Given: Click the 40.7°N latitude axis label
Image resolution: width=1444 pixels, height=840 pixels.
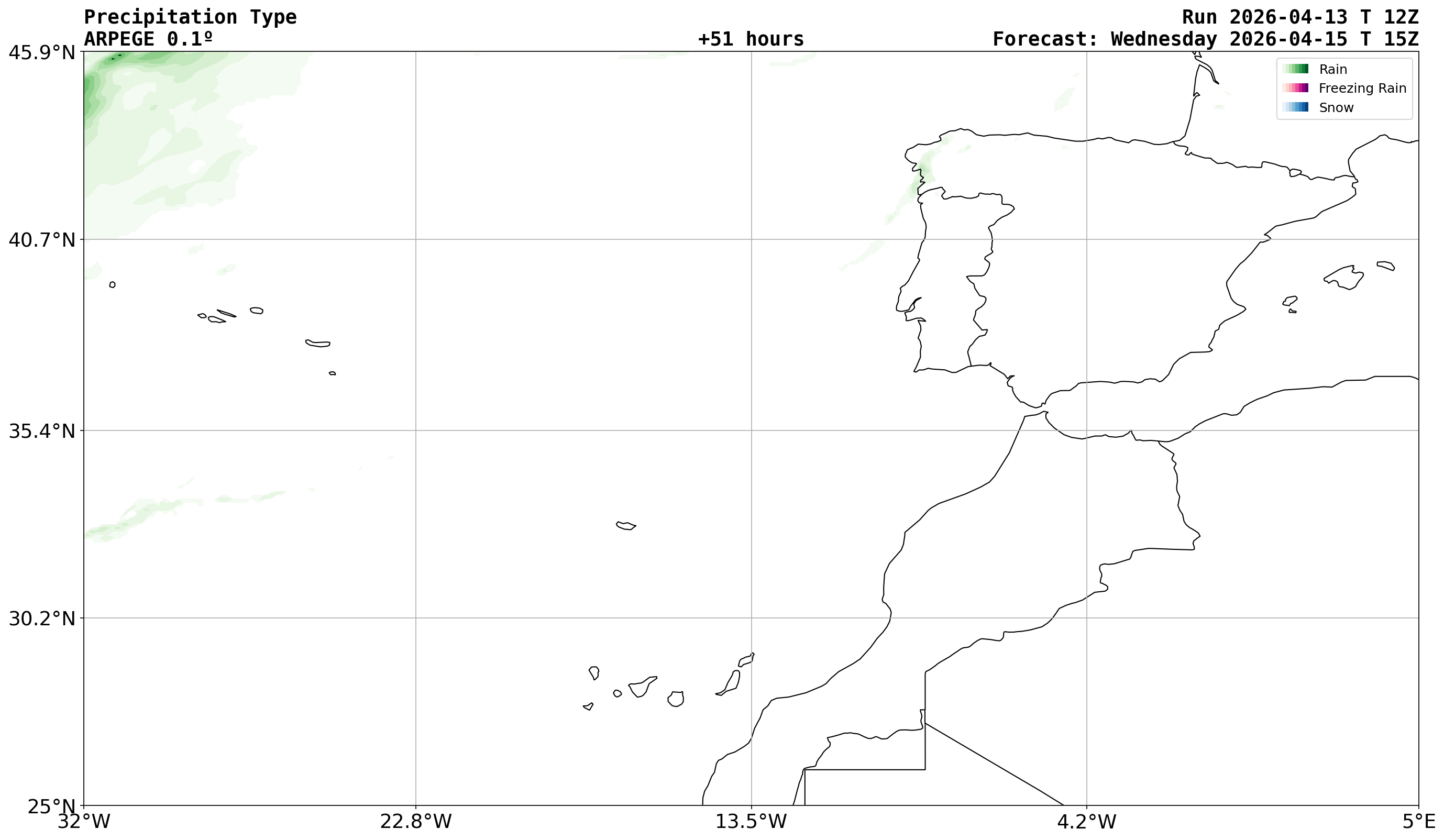Looking at the screenshot, I should 41,239.
